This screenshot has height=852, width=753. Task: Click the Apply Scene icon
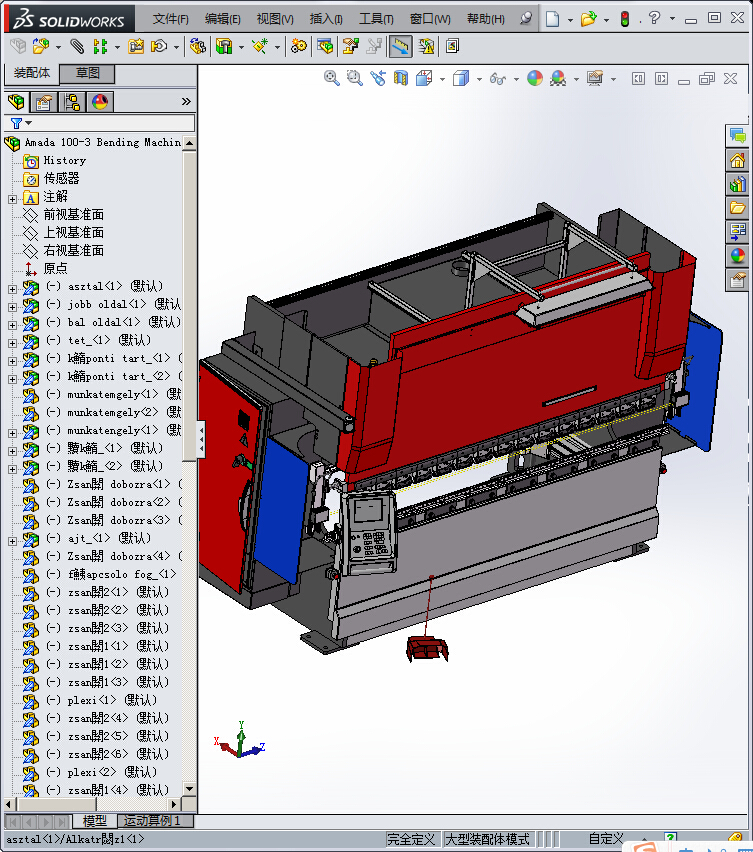click(x=558, y=78)
